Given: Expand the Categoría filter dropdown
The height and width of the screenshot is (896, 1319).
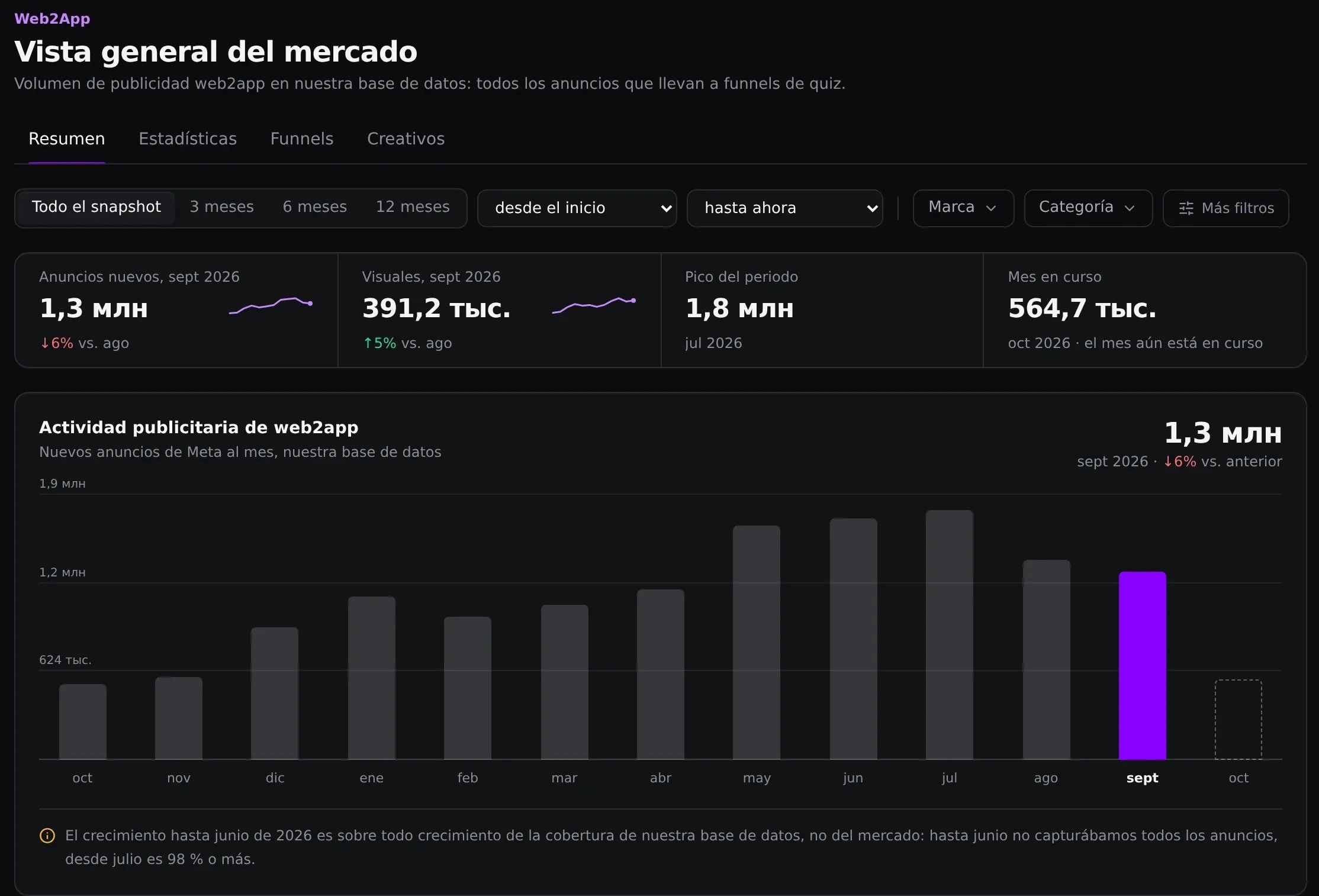Looking at the screenshot, I should tap(1088, 208).
